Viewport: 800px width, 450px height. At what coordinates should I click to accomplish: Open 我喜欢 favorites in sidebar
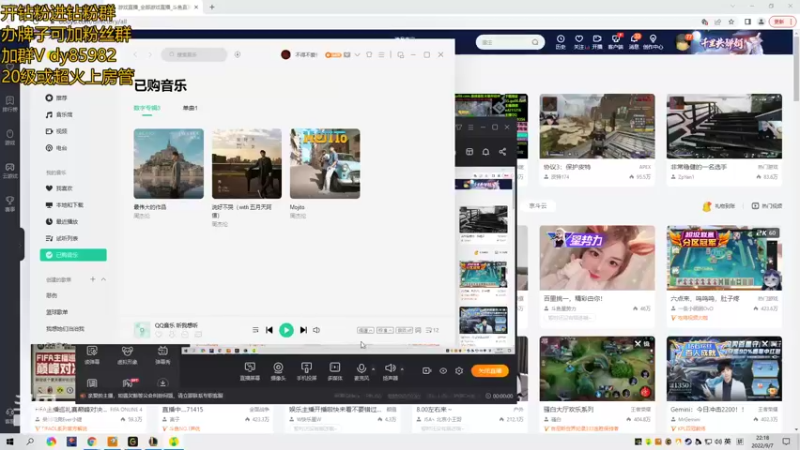click(x=59, y=188)
